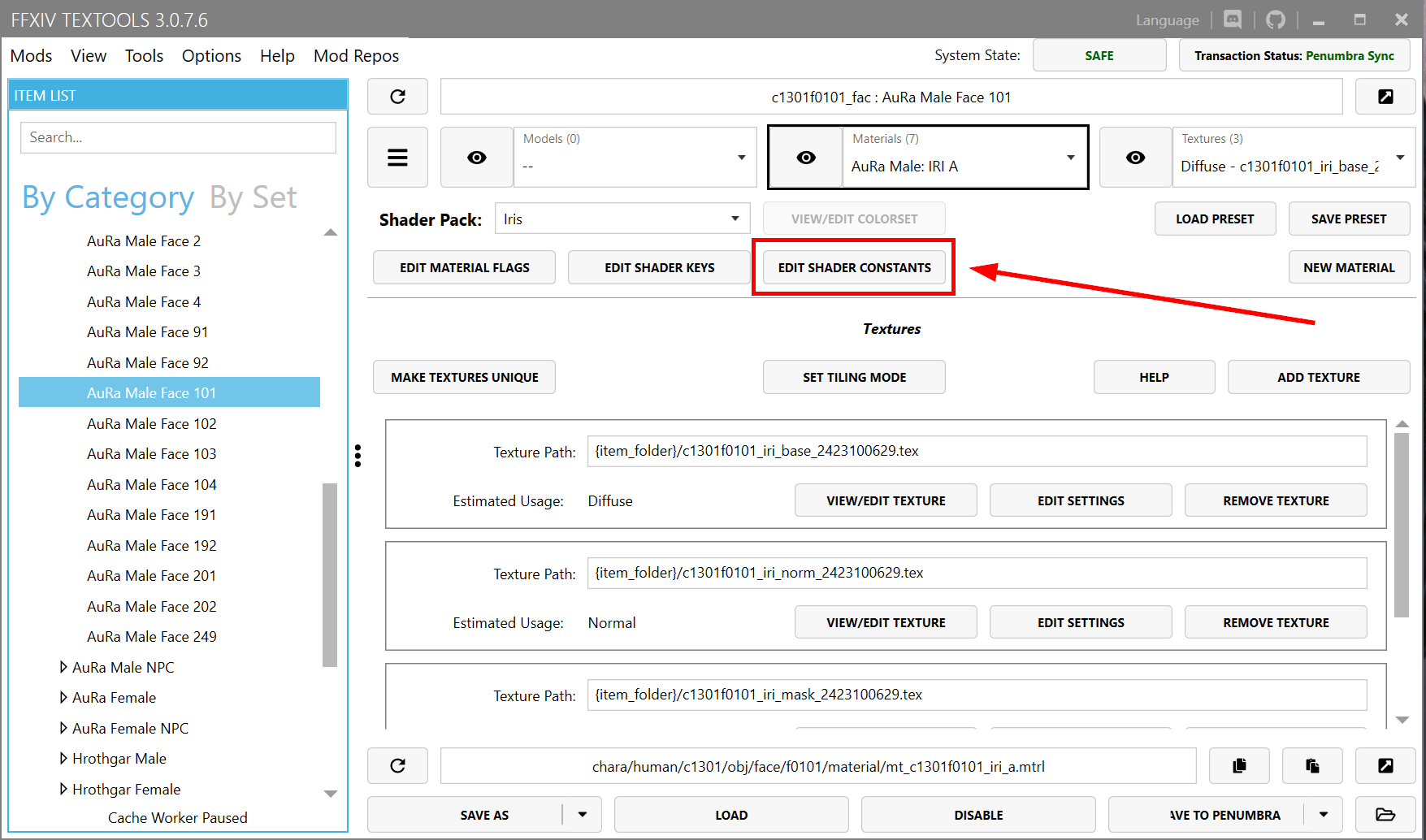The width and height of the screenshot is (1426, 840).
Task: Click the Add Texture button
Action: click(x=1318, y=377)
